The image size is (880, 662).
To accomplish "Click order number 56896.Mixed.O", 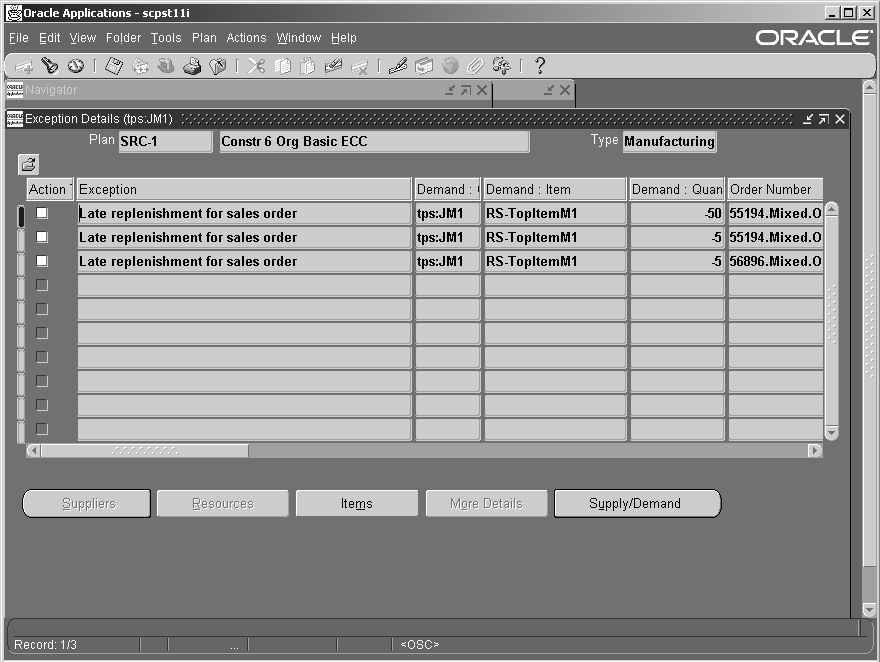I will 775,261.
